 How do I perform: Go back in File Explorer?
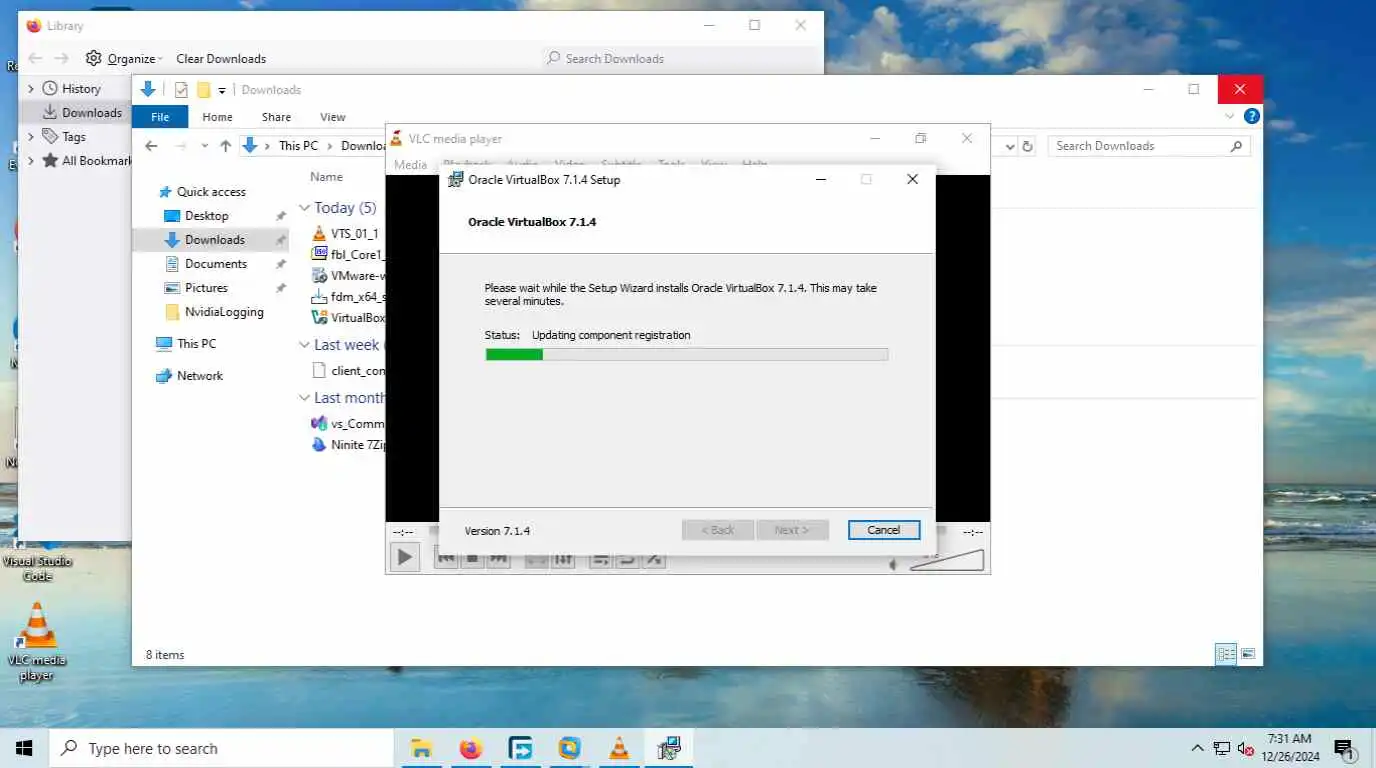(151, 146)
